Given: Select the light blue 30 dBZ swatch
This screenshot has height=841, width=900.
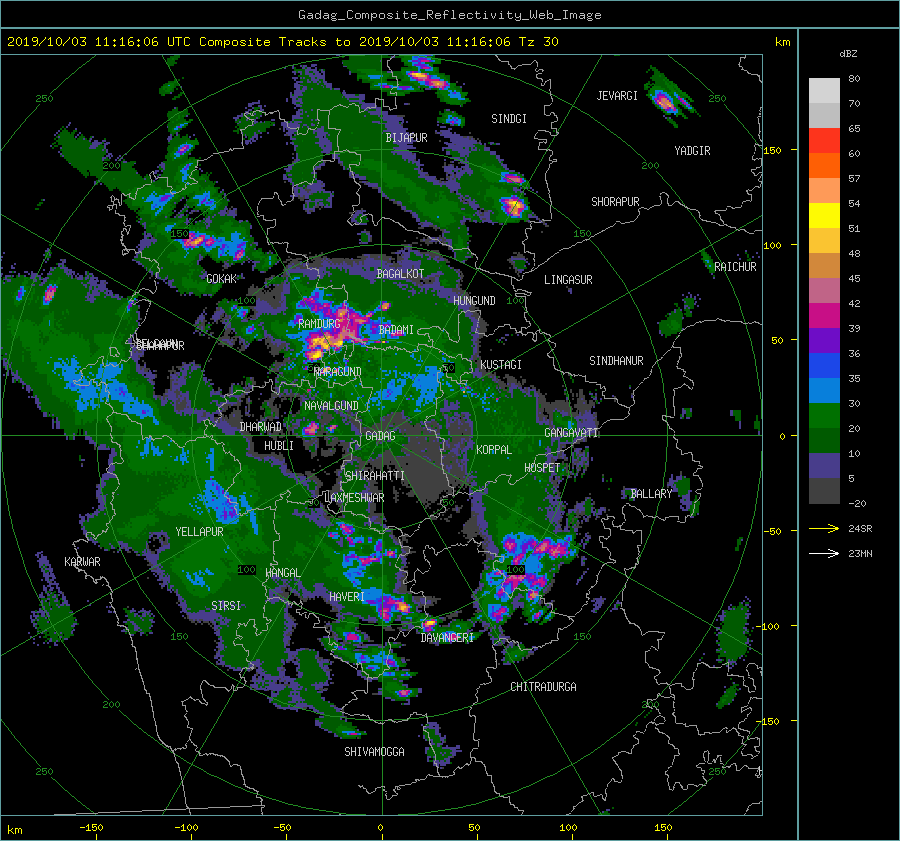Looking at the screenshot, I should point(824,390).
